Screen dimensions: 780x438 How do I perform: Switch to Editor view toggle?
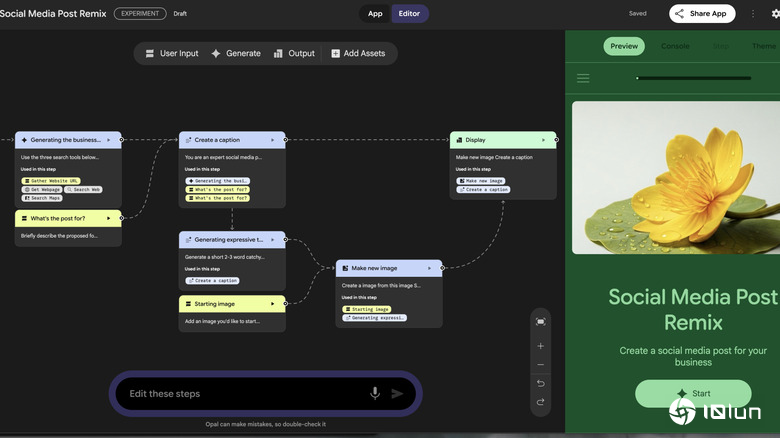[x=409, y=14]
